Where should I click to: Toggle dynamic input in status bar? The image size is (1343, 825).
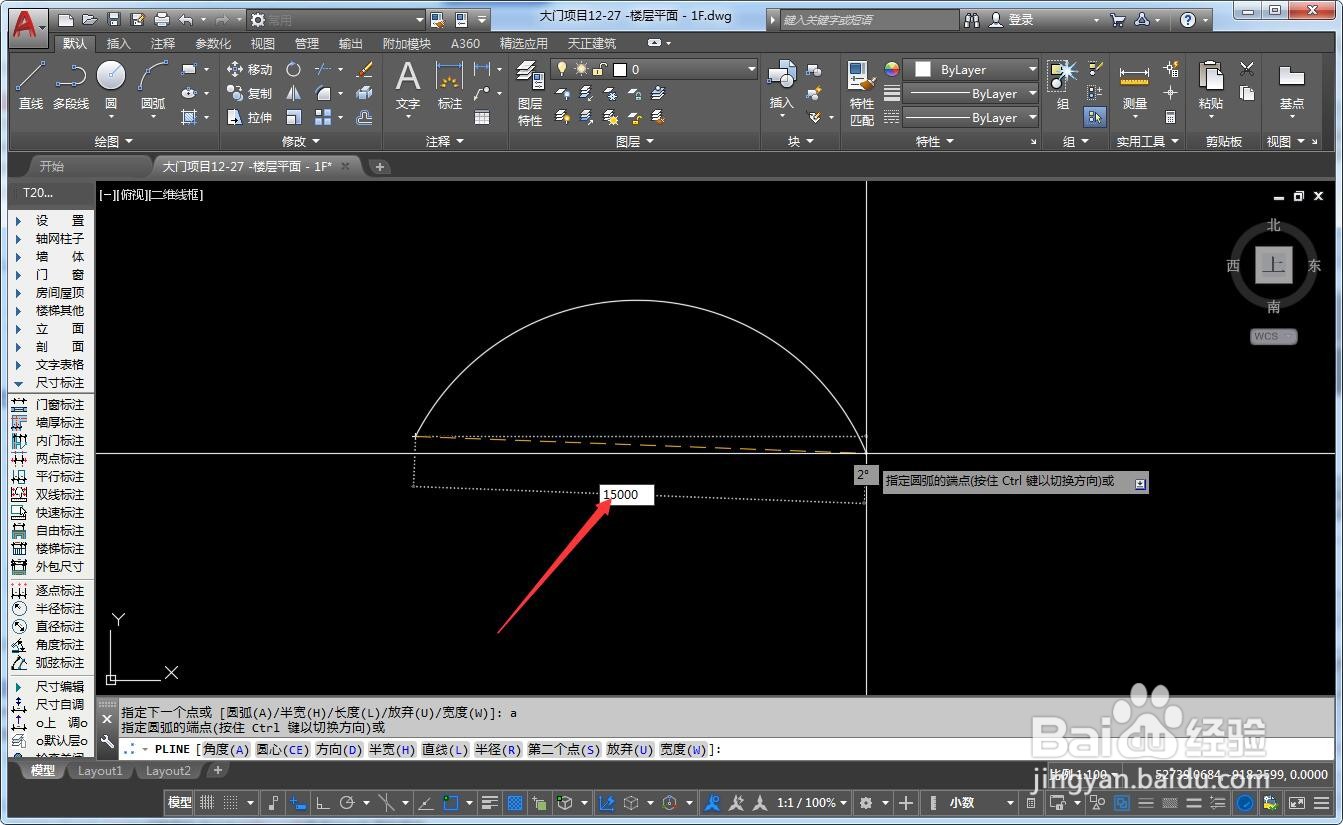pos(297,802)
